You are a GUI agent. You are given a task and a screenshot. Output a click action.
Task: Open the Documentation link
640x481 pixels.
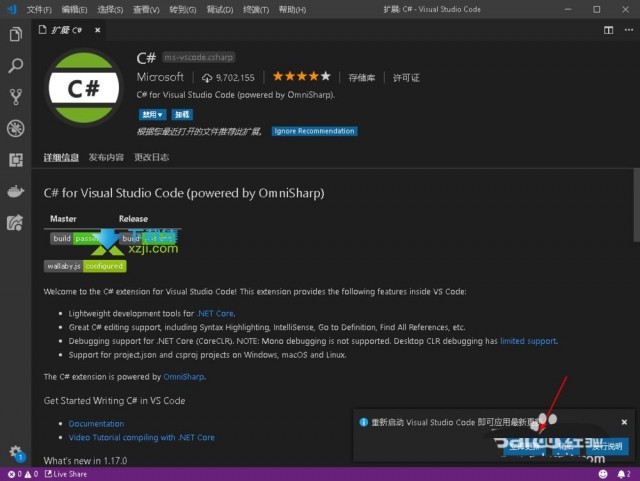coord(96,424)
